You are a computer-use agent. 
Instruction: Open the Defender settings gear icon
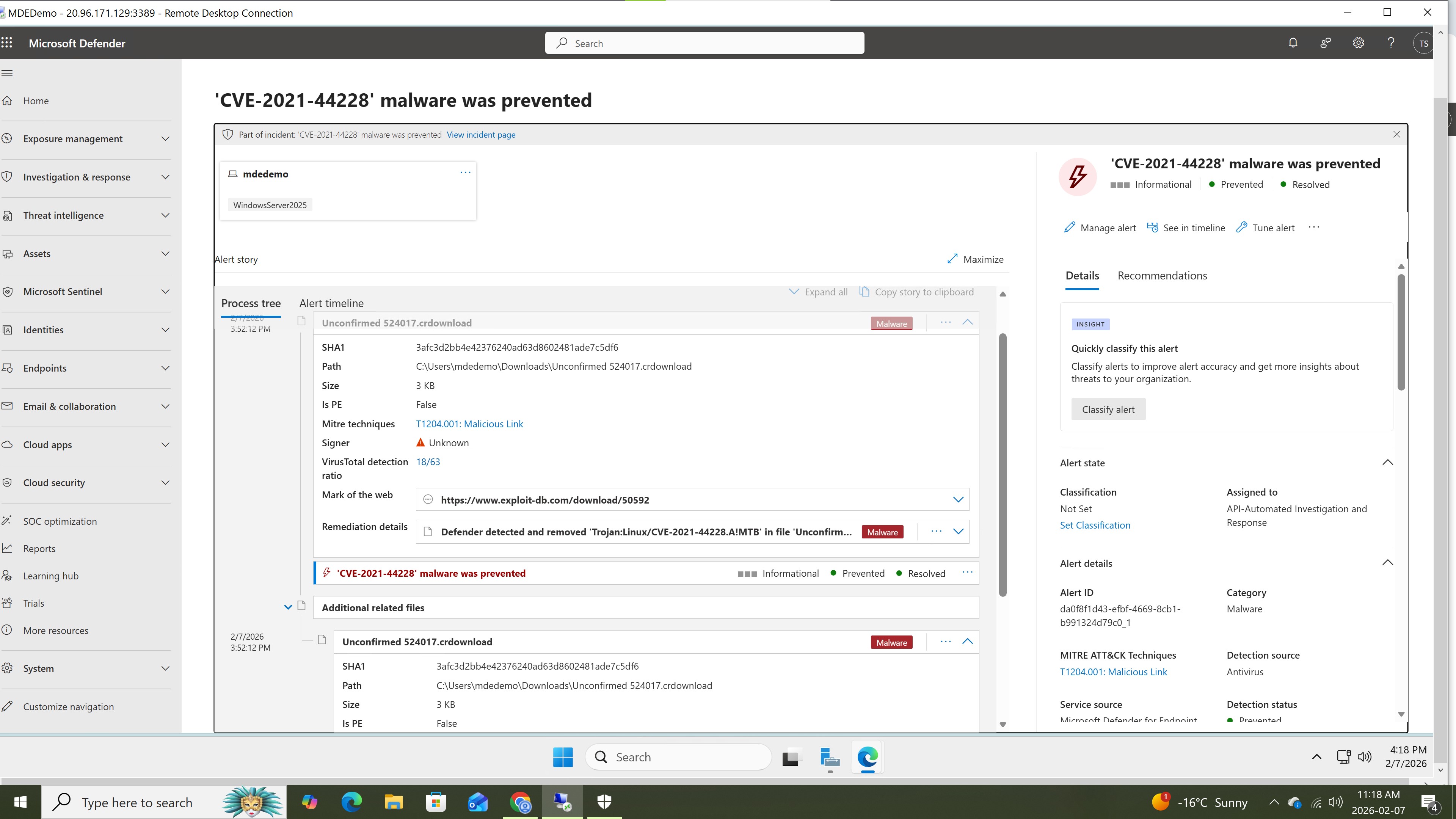[1358, 43]
